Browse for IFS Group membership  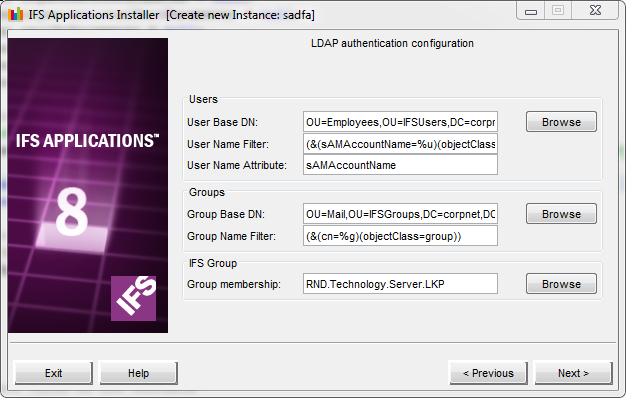[561, 284]
